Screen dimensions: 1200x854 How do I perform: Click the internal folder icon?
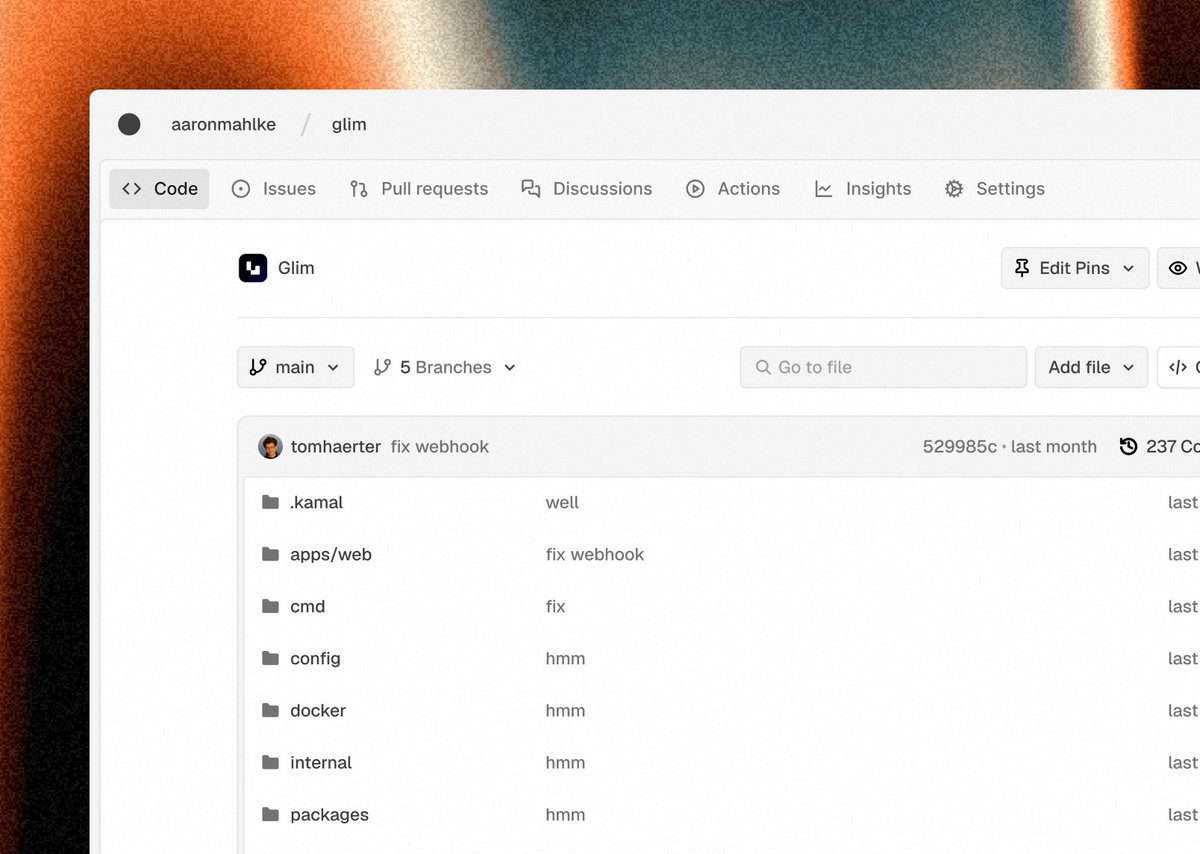point(270,762)
